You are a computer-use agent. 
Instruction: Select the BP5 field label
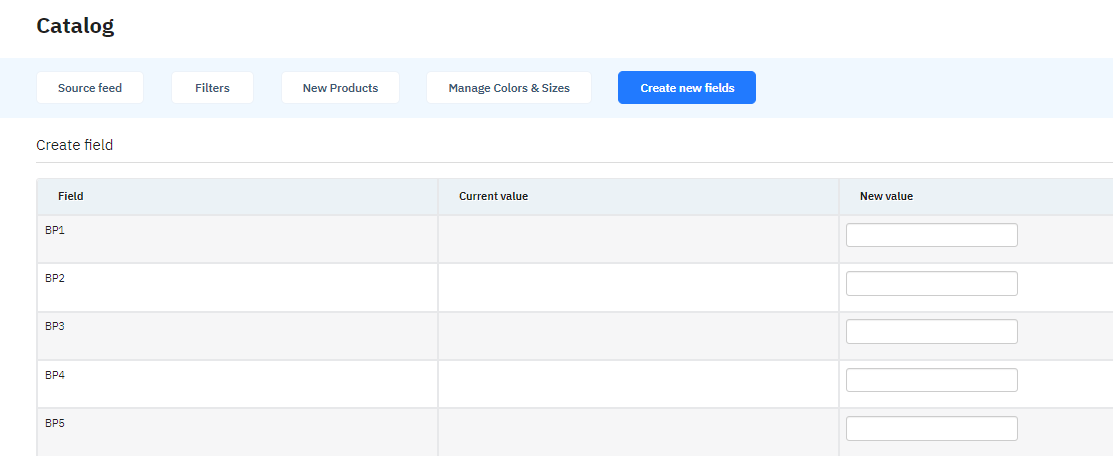point(55,423)
